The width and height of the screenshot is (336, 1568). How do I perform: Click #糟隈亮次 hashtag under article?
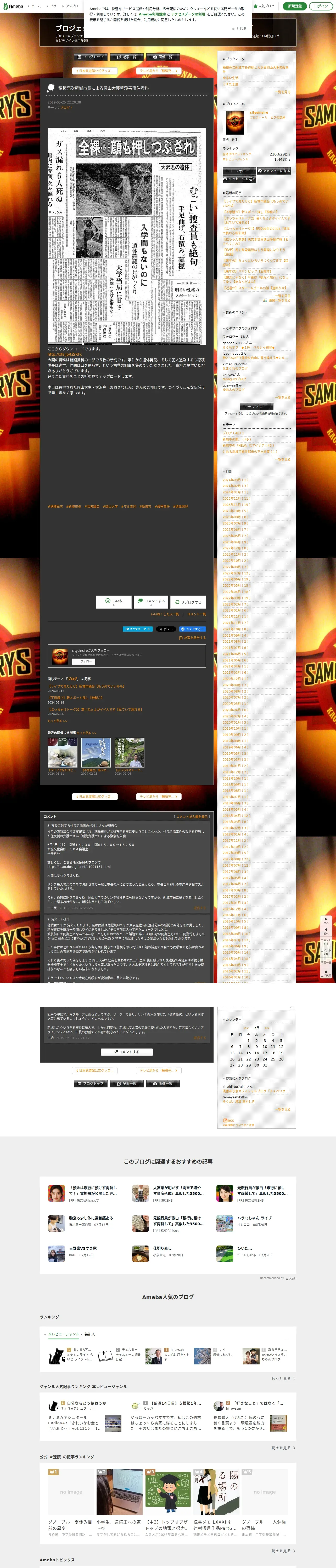pyautogui.click(x=55, y=506)
